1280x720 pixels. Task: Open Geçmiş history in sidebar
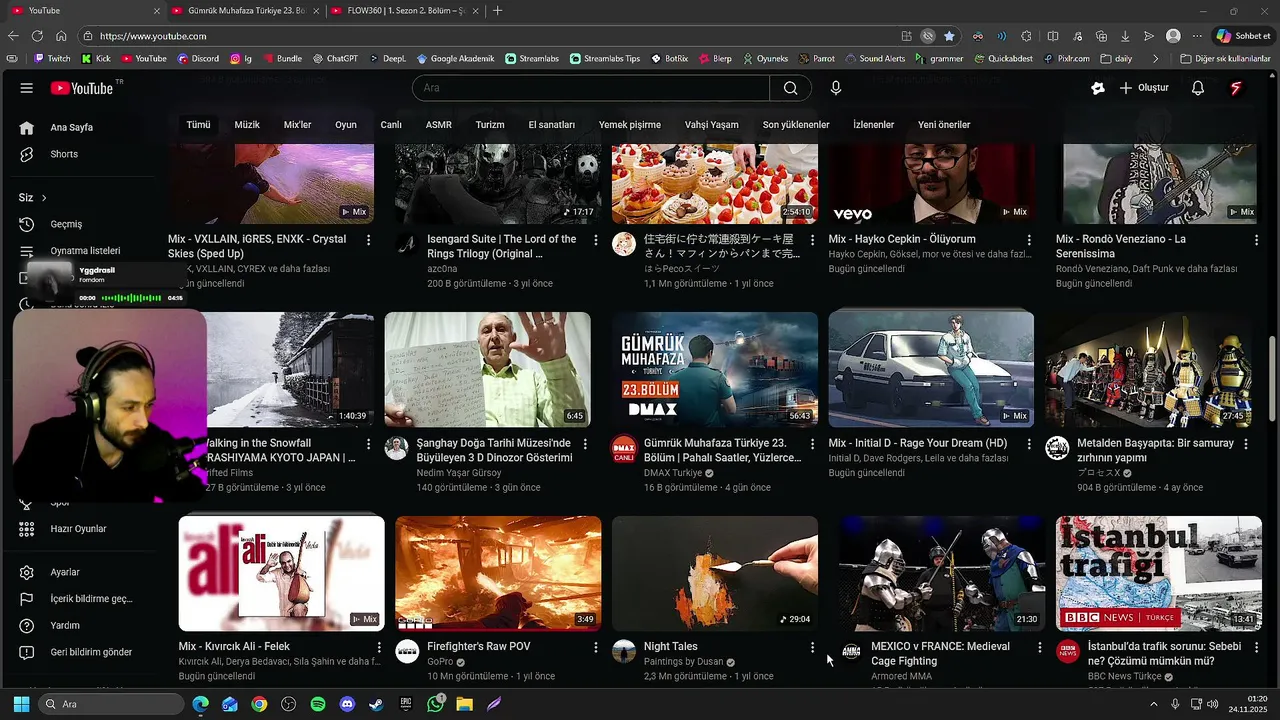[65, 224]
